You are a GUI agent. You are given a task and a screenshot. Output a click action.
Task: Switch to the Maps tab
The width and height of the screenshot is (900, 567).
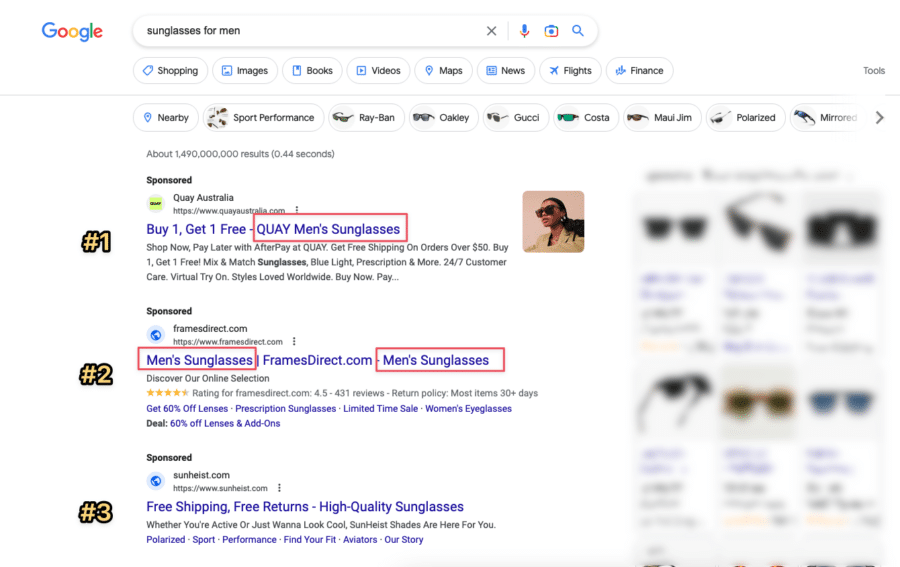click(x=444, y=71)
